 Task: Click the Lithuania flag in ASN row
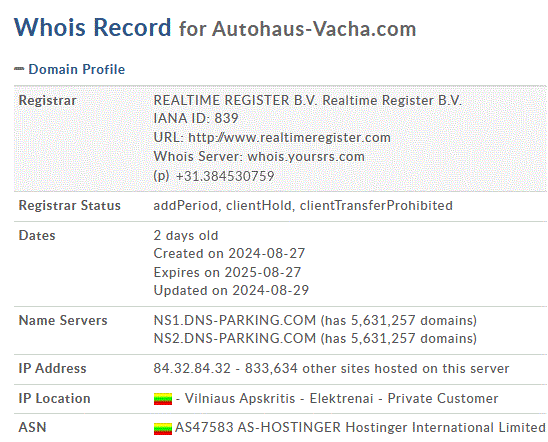163,429
